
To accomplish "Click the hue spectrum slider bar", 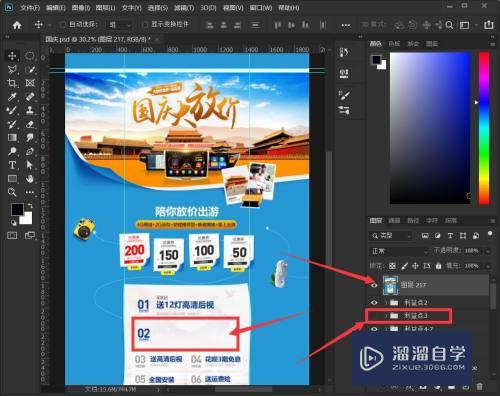I will point(484,128).
